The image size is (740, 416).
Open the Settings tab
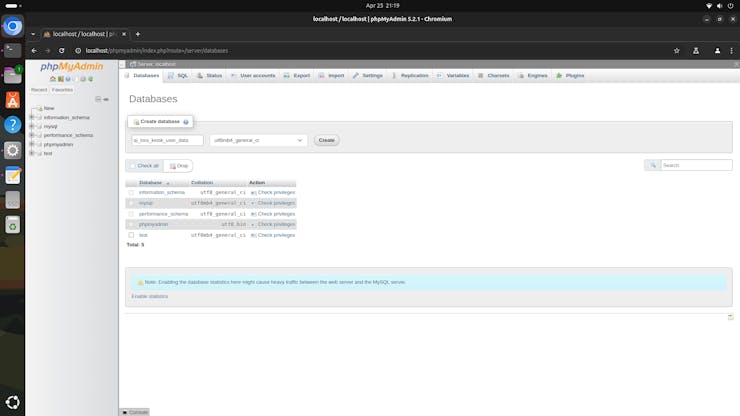pyautogui.click(x=368, y=76)
